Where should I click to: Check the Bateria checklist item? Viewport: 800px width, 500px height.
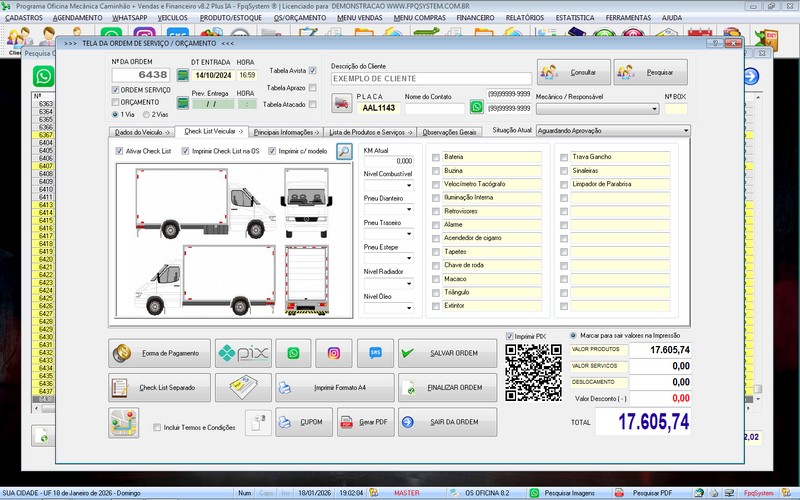[435, 157]
